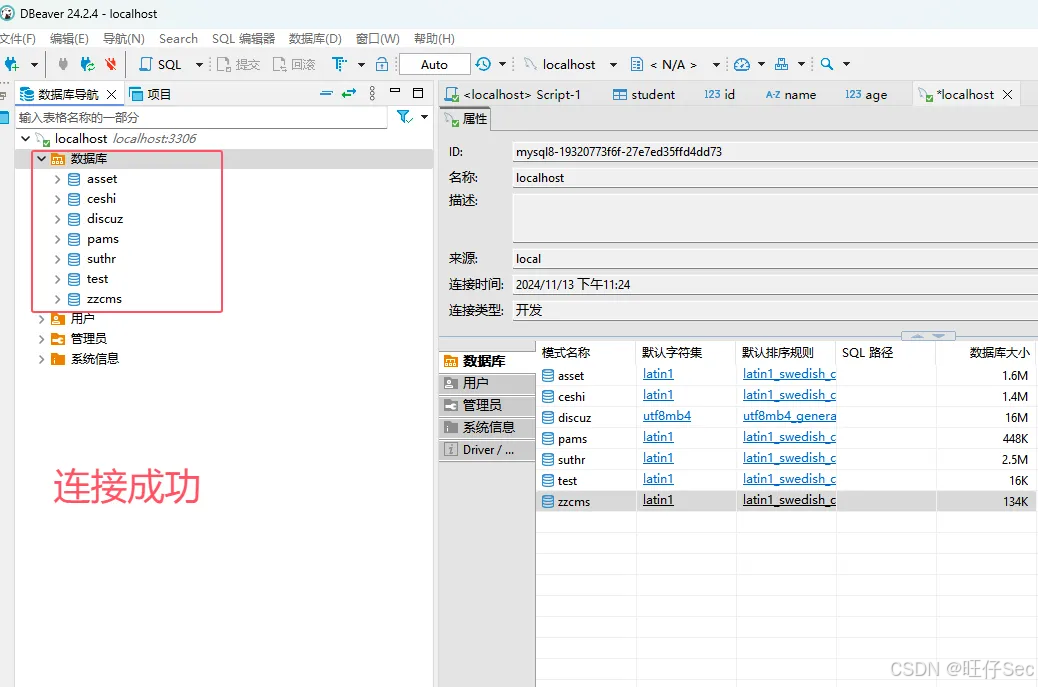Open navigator view menu three-dots icon
Screen dimensions: 1038x687
click(x=372, y=93)
